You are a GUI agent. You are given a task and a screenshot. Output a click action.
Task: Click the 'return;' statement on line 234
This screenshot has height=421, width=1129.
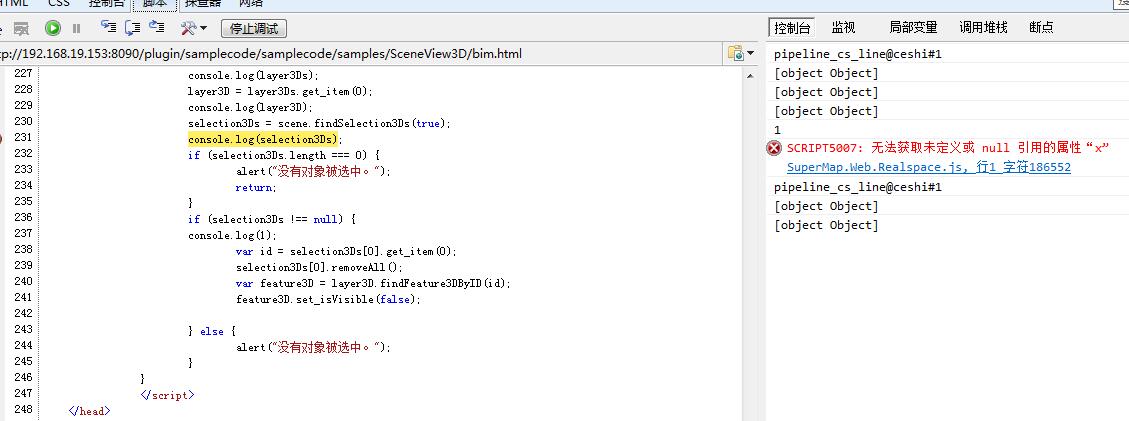click(256, 187)
